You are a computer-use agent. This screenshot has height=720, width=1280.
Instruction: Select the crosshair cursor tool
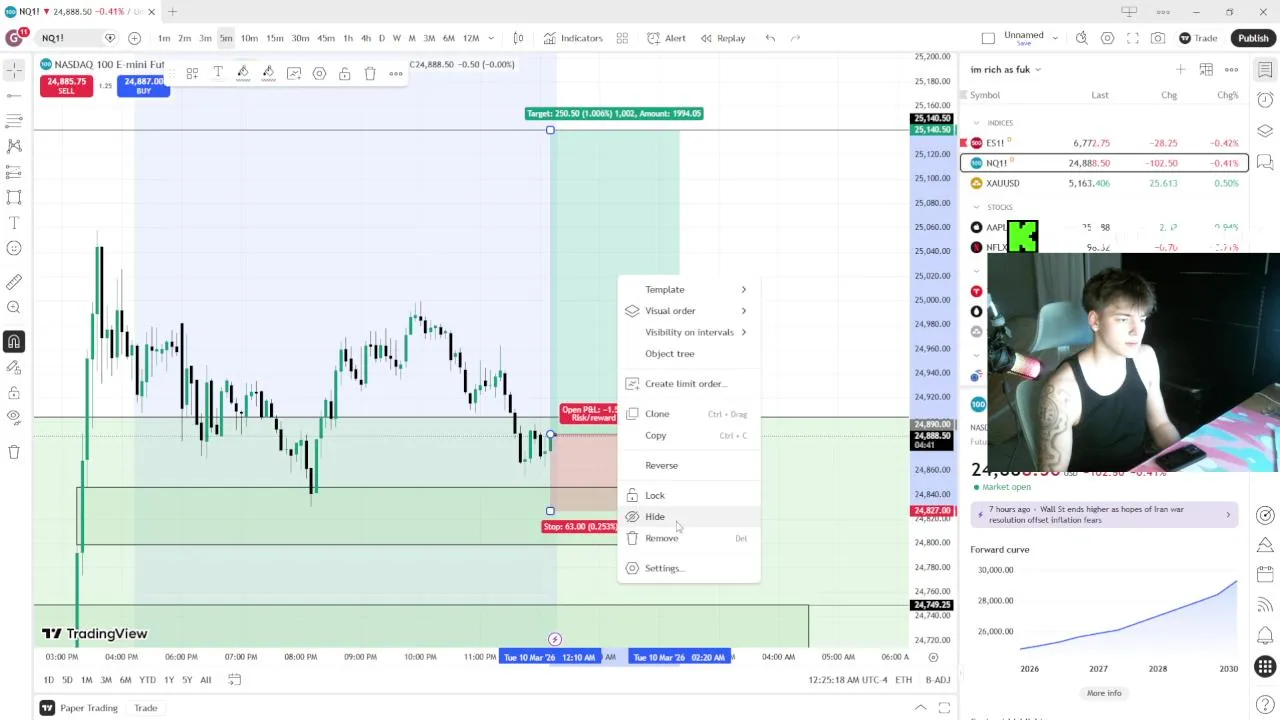pyautogui.click(x=14, y=70)
